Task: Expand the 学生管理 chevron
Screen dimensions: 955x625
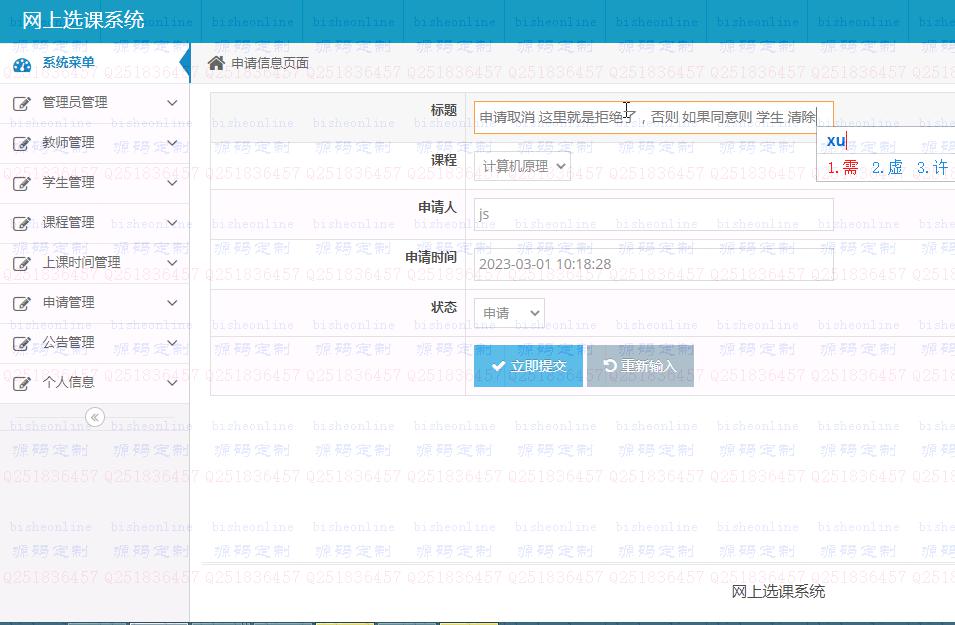Action: (x=172, y=183)
